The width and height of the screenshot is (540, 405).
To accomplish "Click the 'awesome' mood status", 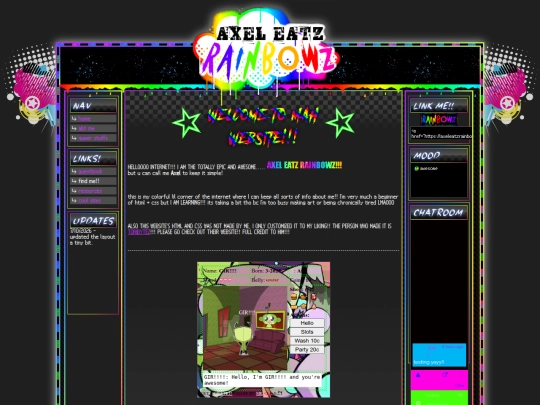I will coord(426,168).
